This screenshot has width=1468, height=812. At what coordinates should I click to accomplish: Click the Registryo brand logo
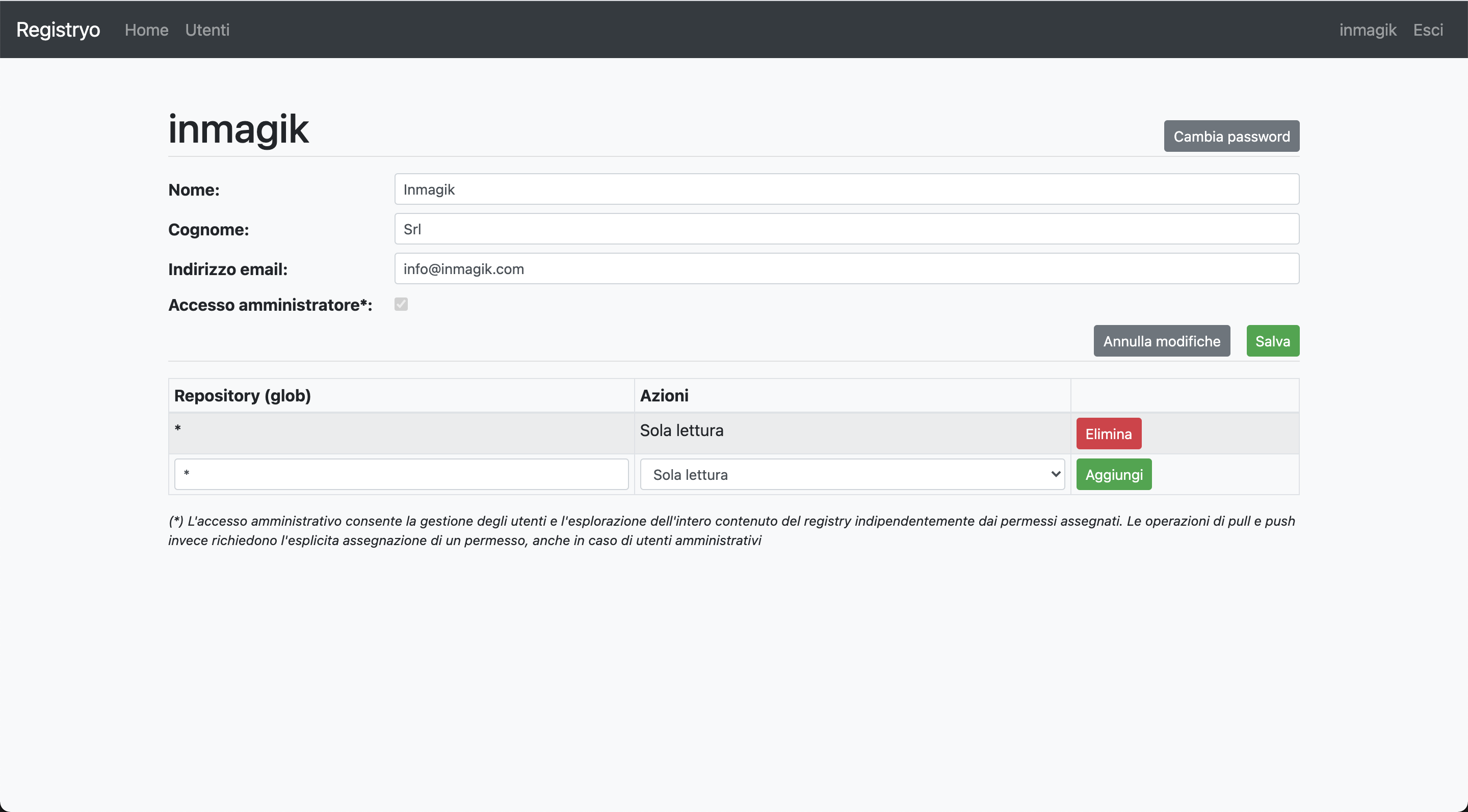pyautogui.click(x=58, y=30)
